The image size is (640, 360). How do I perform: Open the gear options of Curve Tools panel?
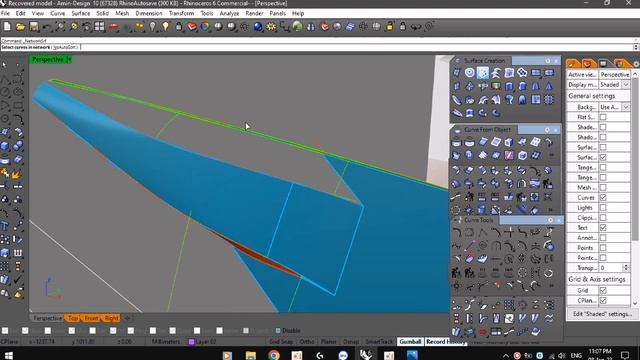tap(551, 220)
